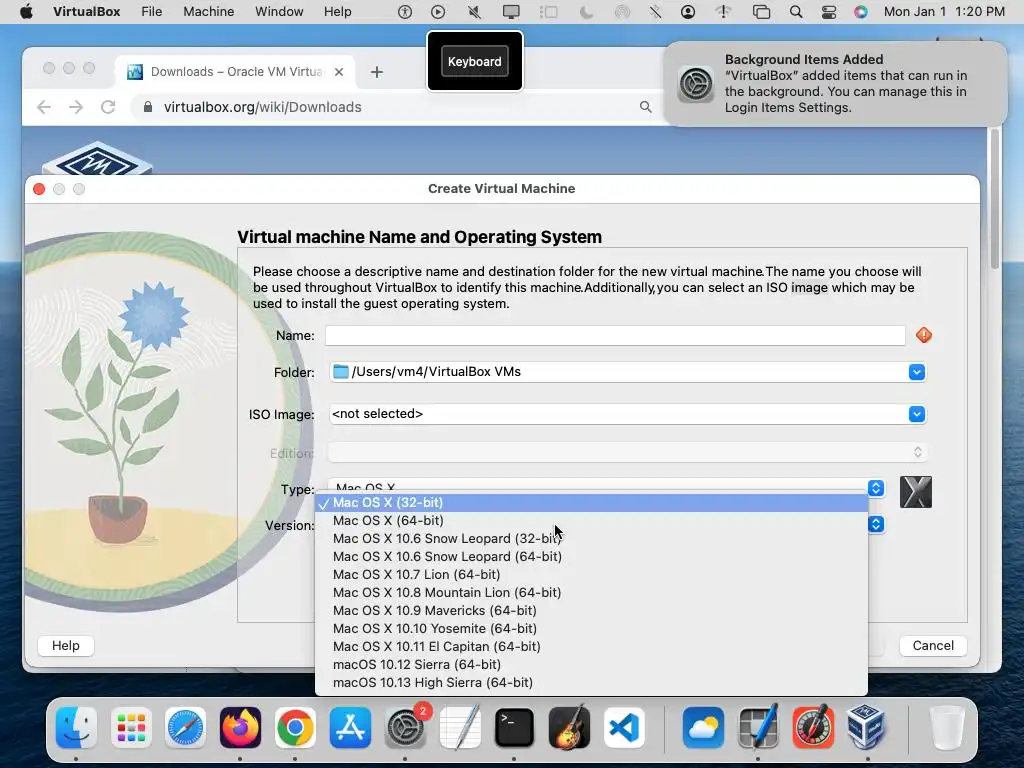Screen dimensions: 1024x768
Task: Launch Firefox from the dock
Action: point(240,728)
